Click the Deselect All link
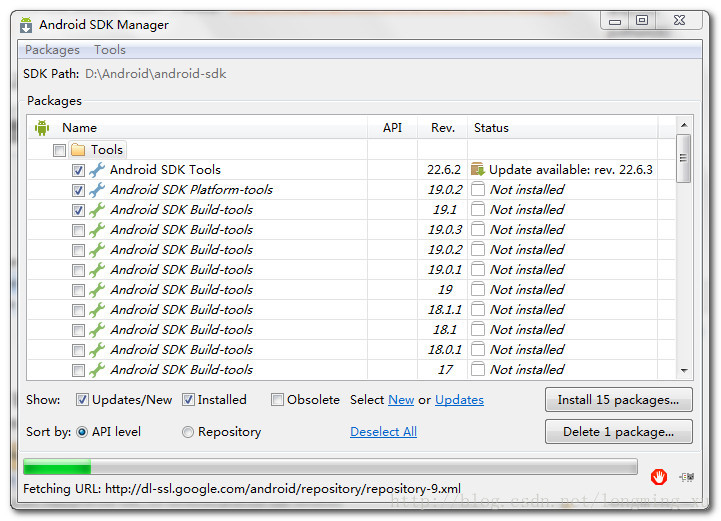Viewport: 721px width, 521px height. coord(383,432)
